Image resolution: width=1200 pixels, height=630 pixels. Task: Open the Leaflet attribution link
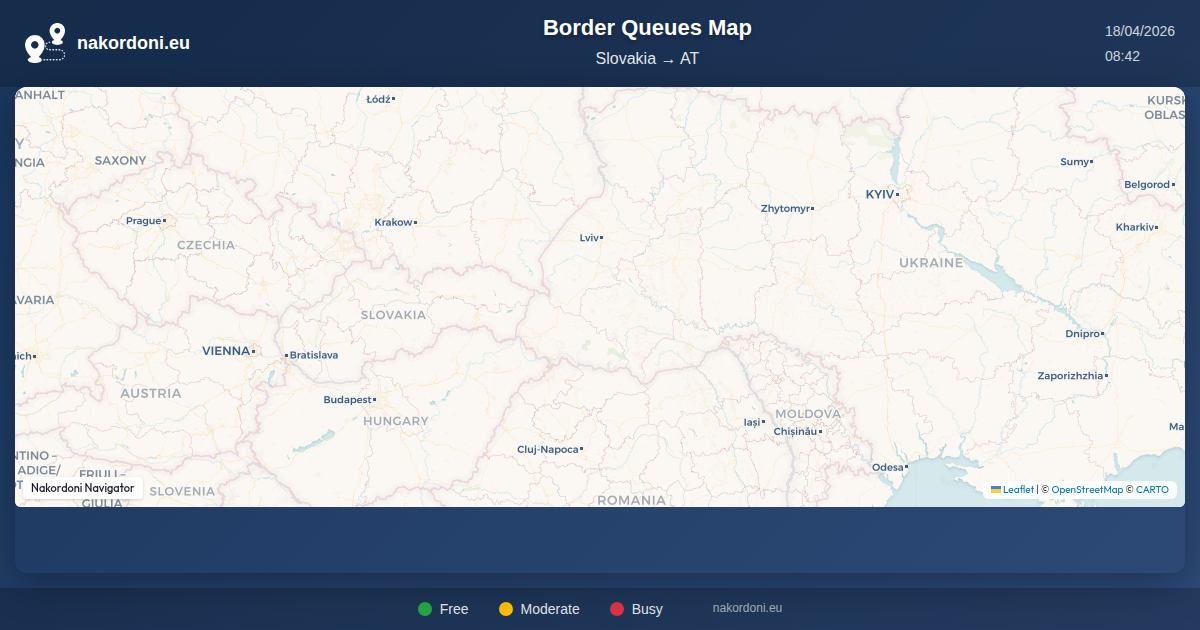tap(1018, 490)
